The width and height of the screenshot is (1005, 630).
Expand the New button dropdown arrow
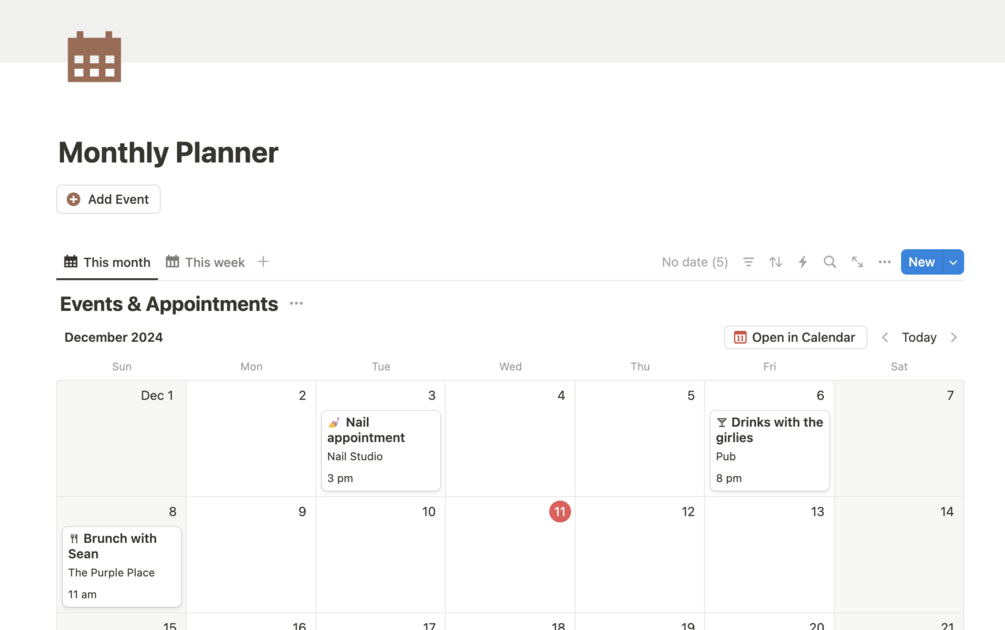pyautogui.click(x=953, y=262)
